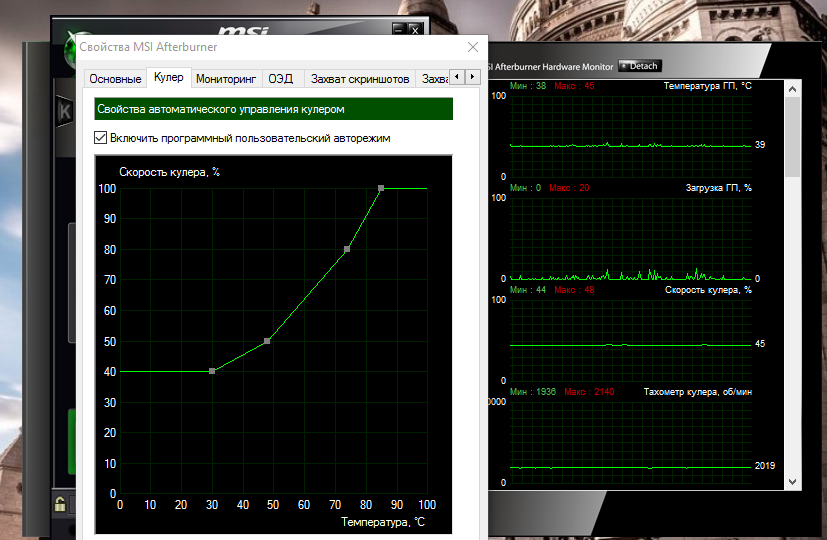Select the fan curve node at 50% speed
This screenshot has height=540, width=827.
click(267, 341)
